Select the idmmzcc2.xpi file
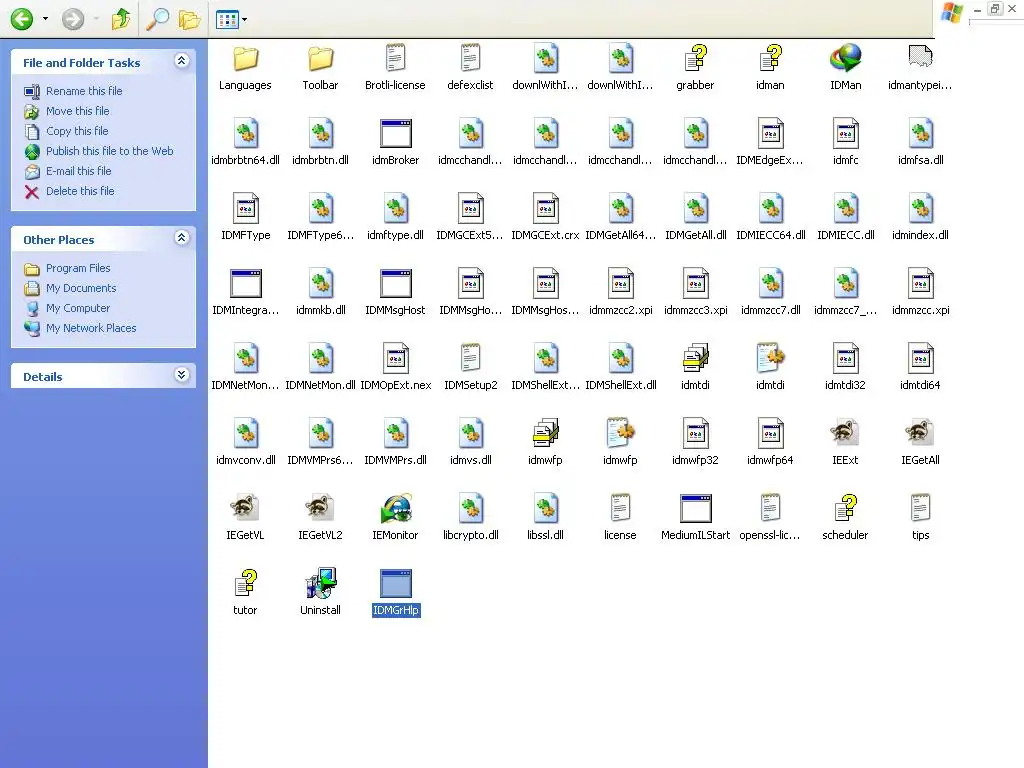 pyautogui.click(x=620, y=293)
